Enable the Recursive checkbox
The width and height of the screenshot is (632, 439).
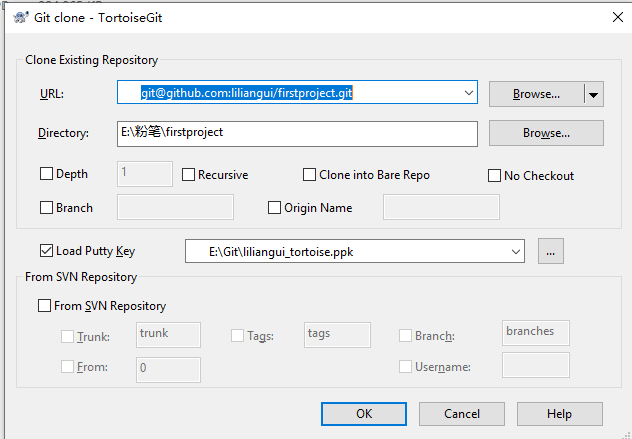pyautogui.click(x=188, y=175)
